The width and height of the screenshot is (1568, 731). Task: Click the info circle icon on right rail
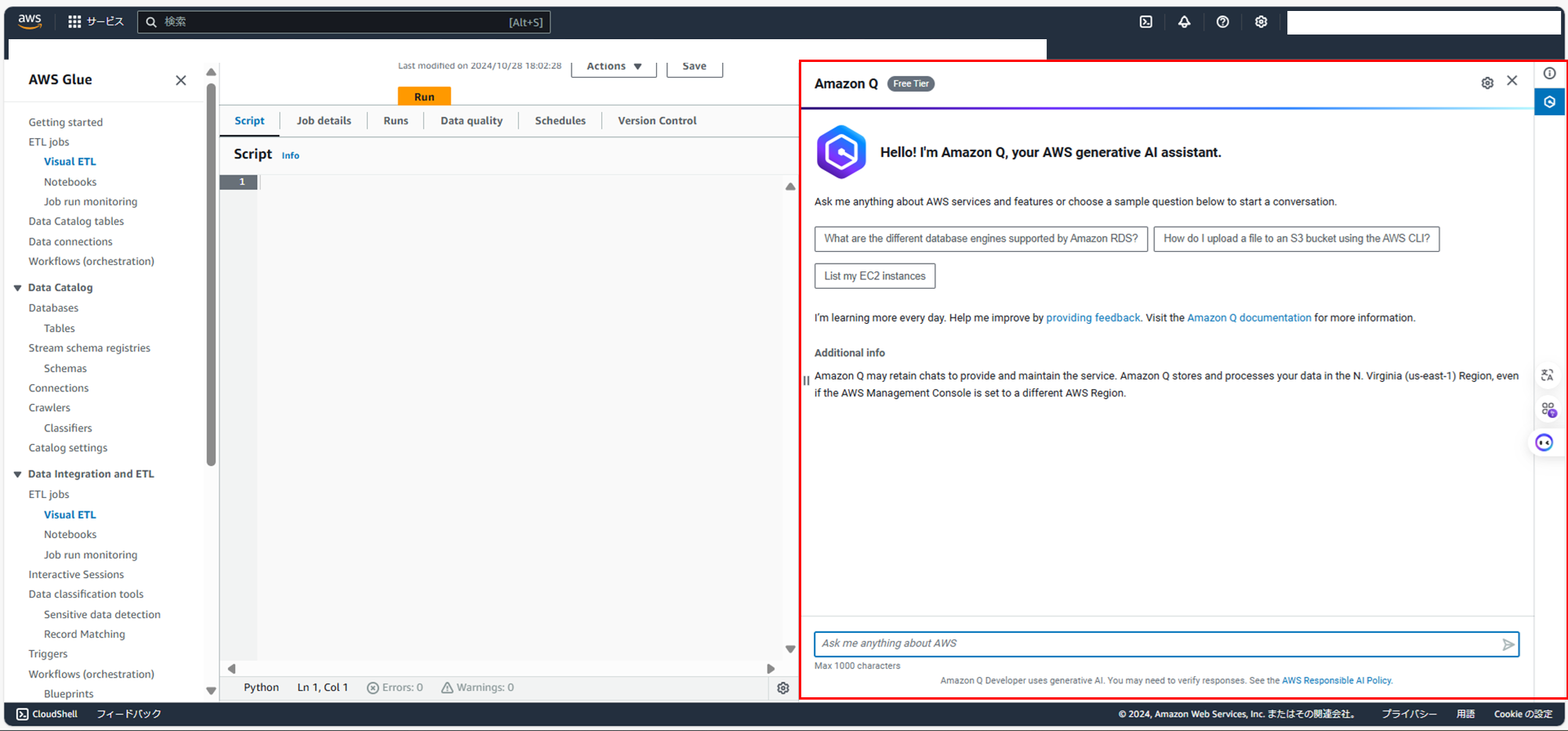[x=1550, y=73]
